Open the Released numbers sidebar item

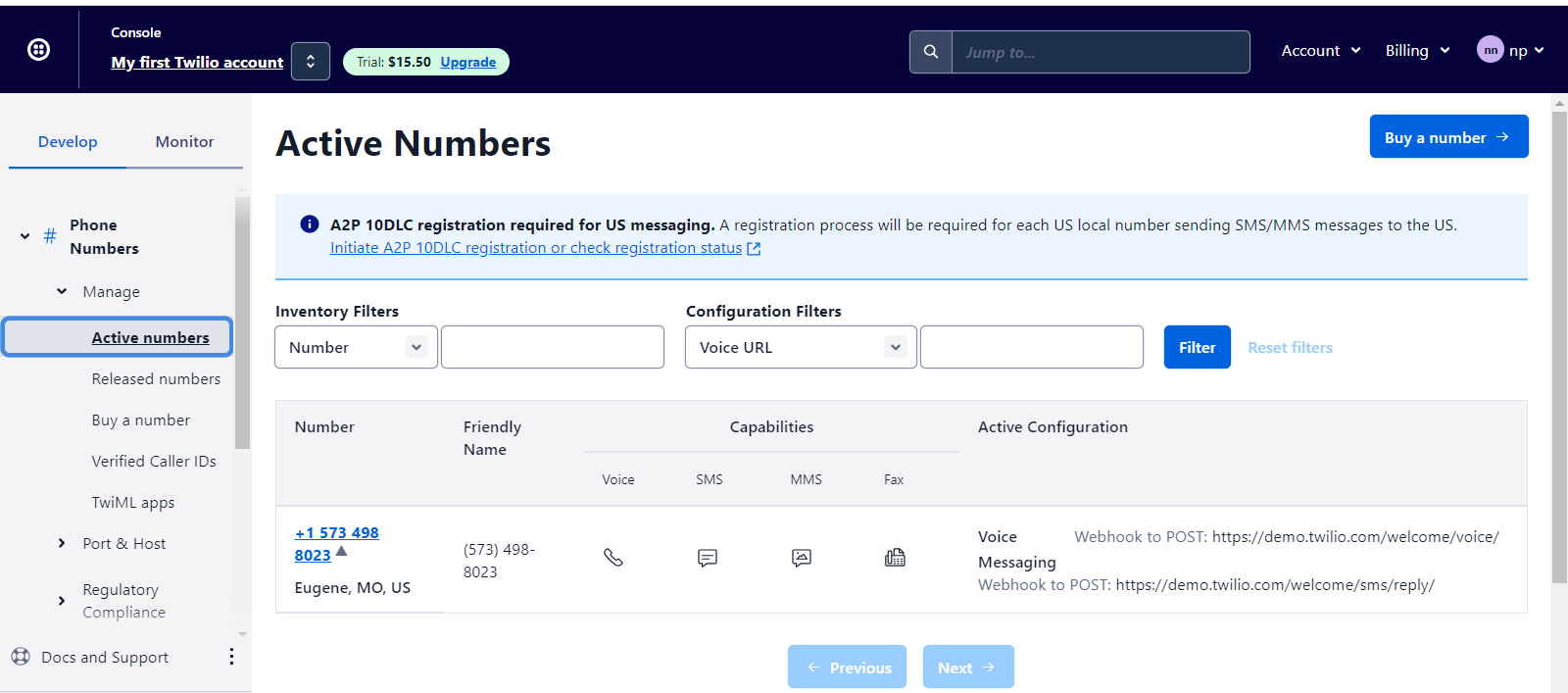click(x=156, y=379)
